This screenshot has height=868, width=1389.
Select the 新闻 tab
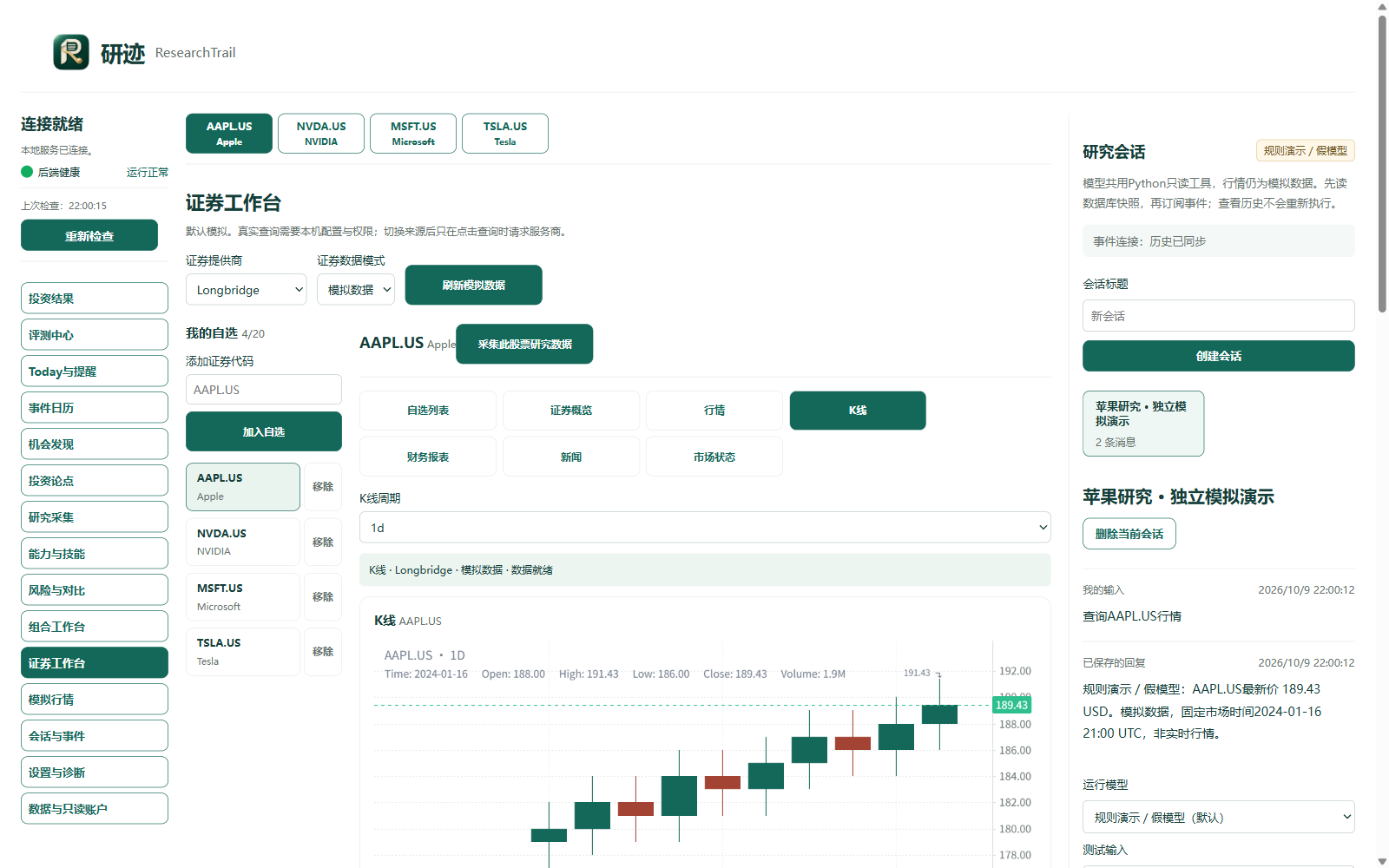pyautogui.click(x=571, y=457)
